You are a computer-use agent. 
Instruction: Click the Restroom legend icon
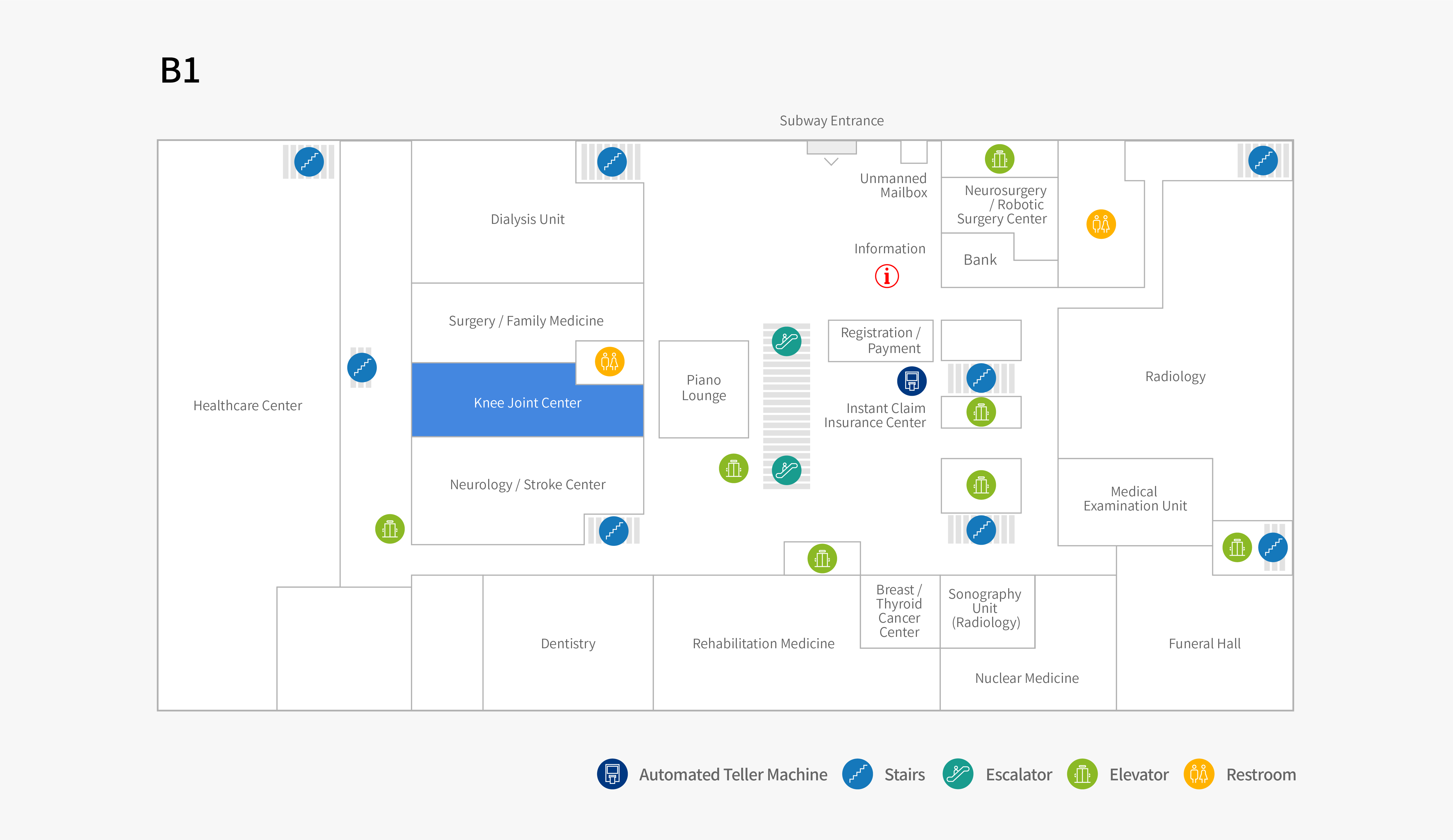click(x=1199, y=774)
